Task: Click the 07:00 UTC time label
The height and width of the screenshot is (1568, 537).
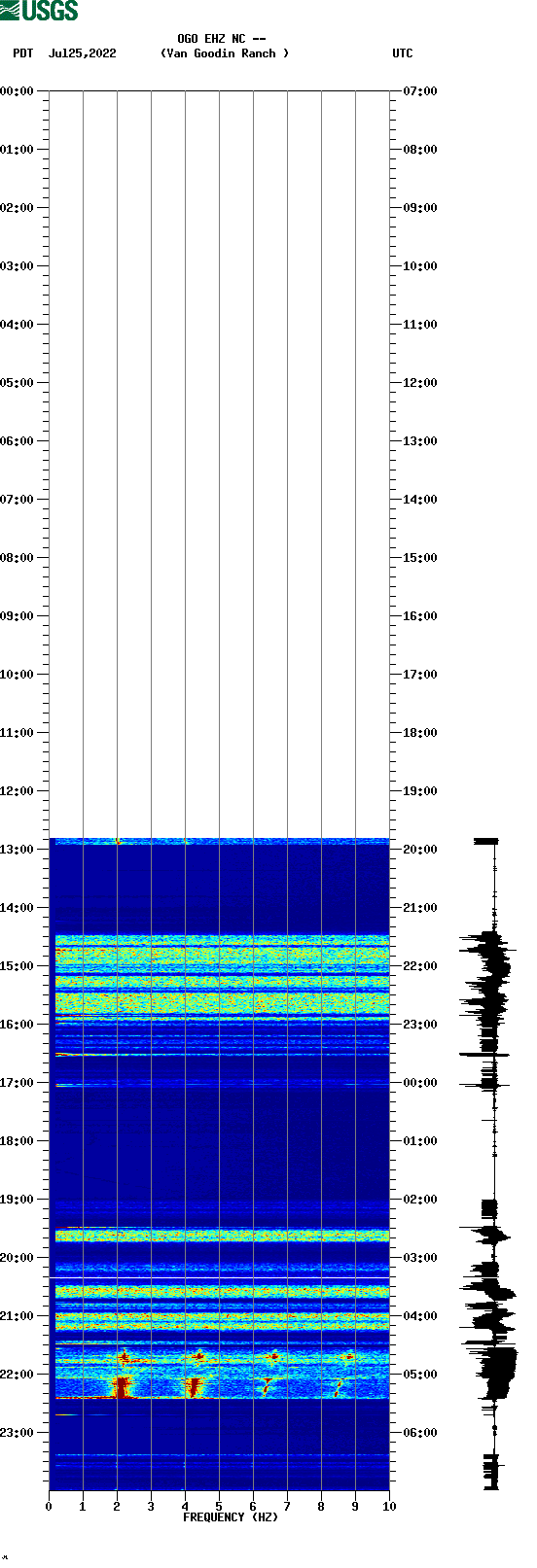Action: [x=420, y=91]
